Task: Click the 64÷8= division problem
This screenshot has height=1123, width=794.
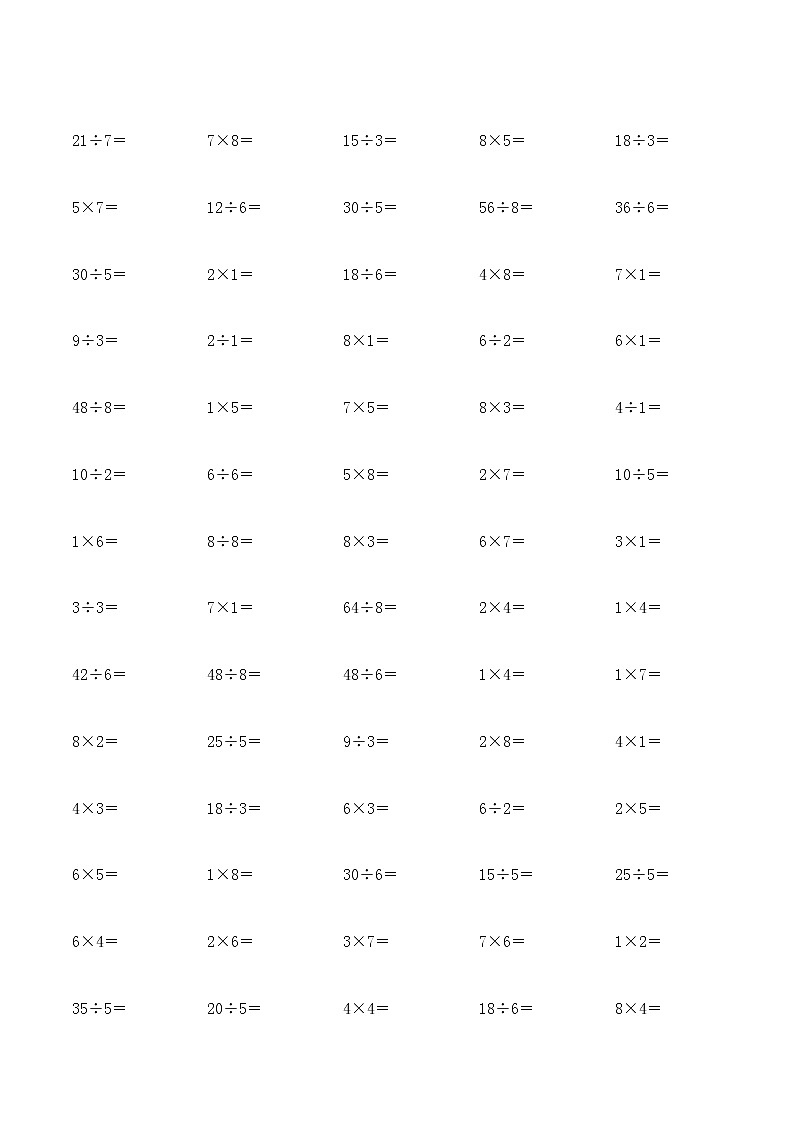Action: (x=370, y=608)
